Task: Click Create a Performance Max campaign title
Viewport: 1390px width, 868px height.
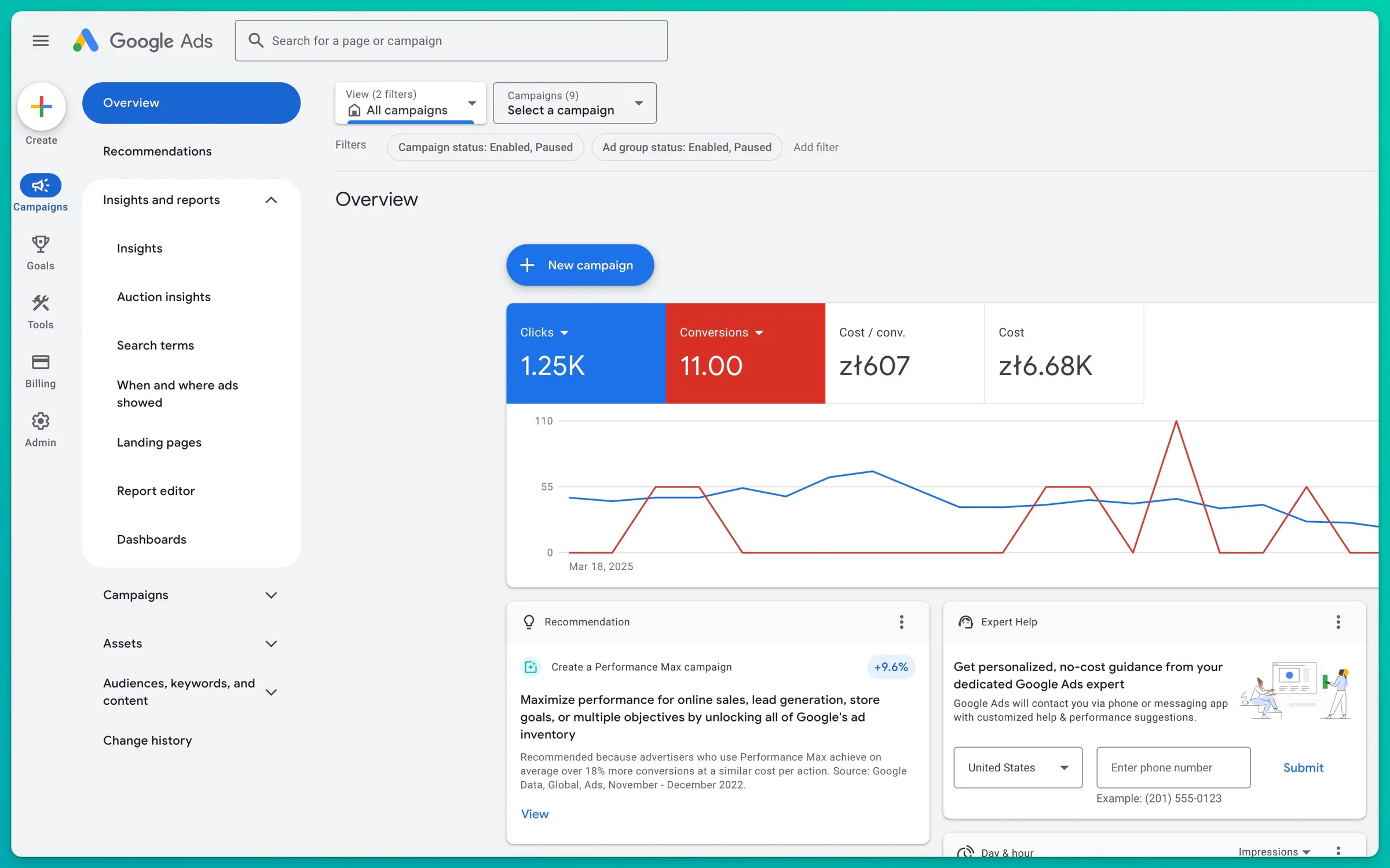Action: click(641, 667)
